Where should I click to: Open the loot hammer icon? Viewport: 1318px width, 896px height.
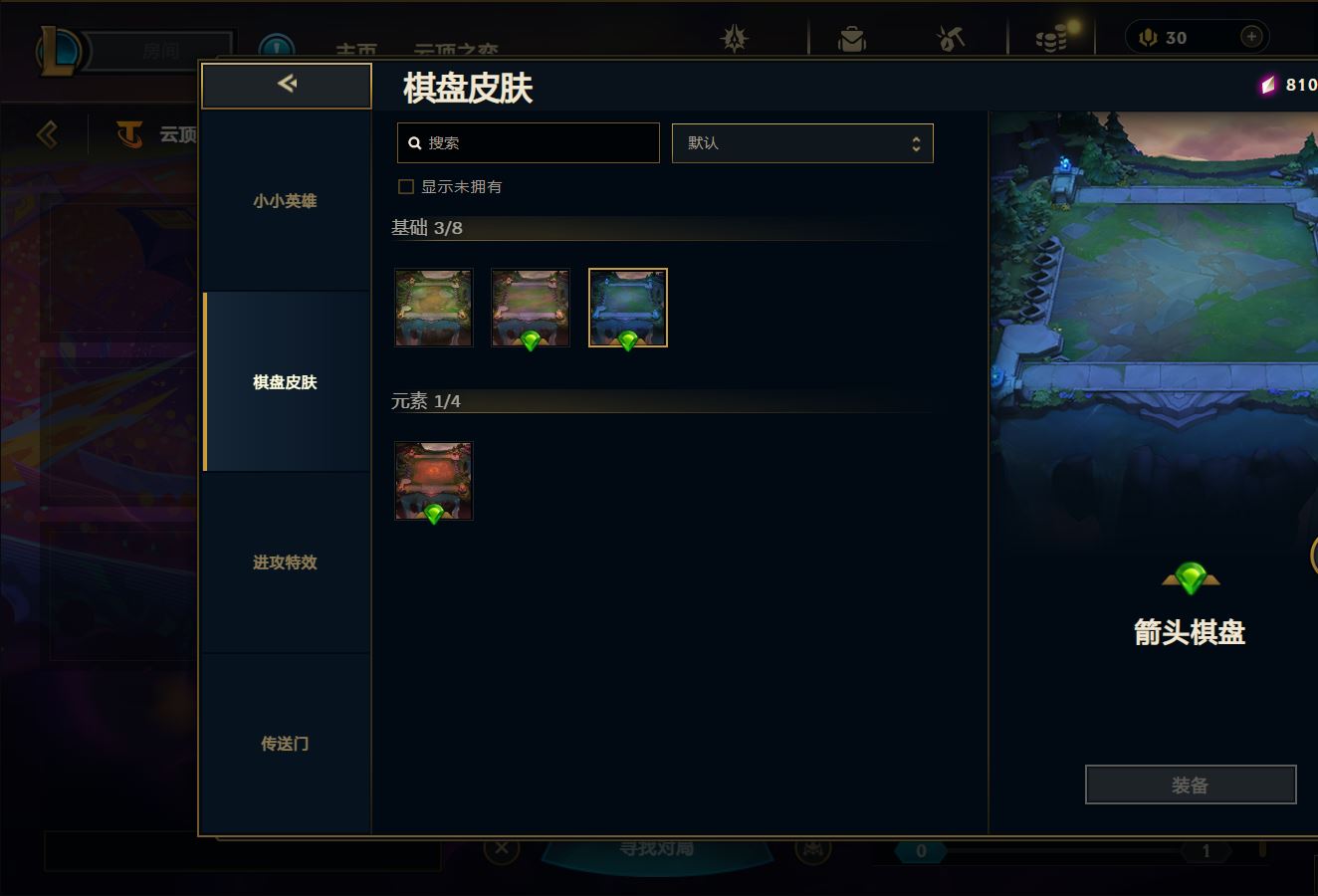point(951,39)
